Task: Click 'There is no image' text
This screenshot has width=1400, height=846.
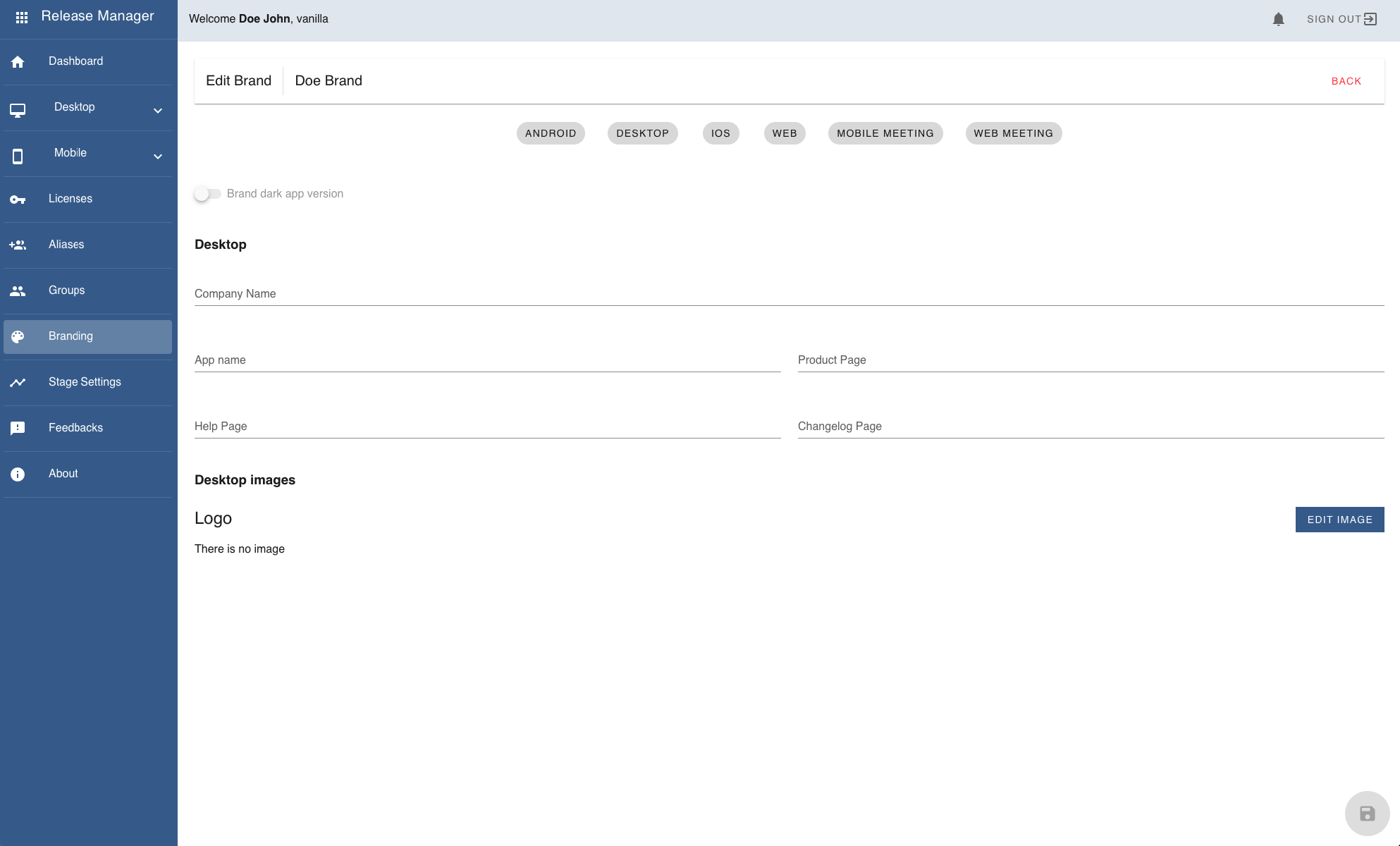Action: tap(240, 549)
